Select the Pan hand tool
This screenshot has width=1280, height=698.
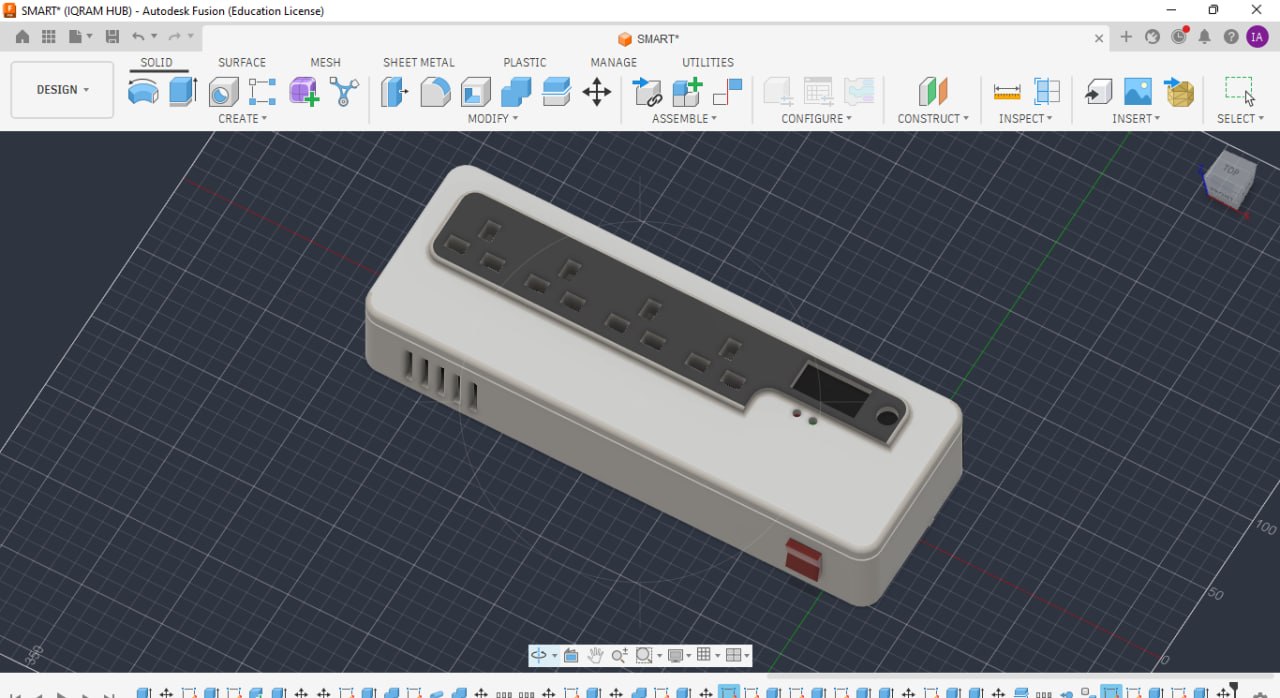pyautogui.click(x=595, y=655)
